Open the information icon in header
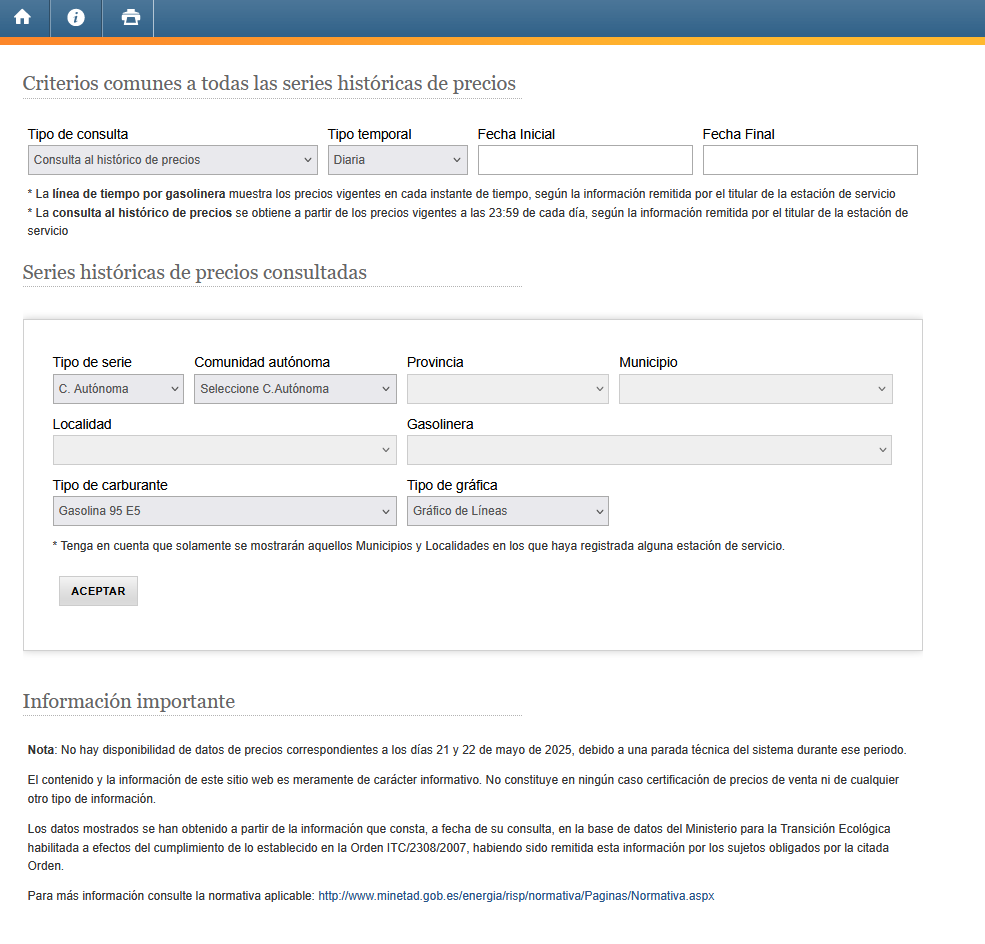Screen dimensions: 985x944 point(76,18)
